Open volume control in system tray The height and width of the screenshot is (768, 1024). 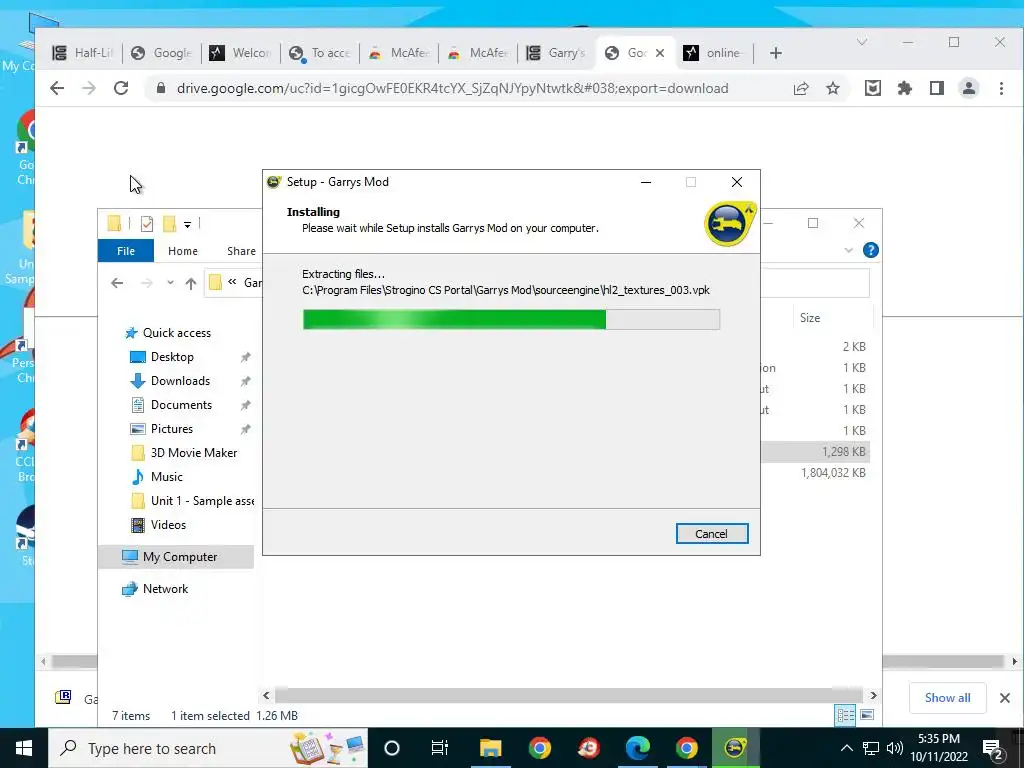click(895, 748)
